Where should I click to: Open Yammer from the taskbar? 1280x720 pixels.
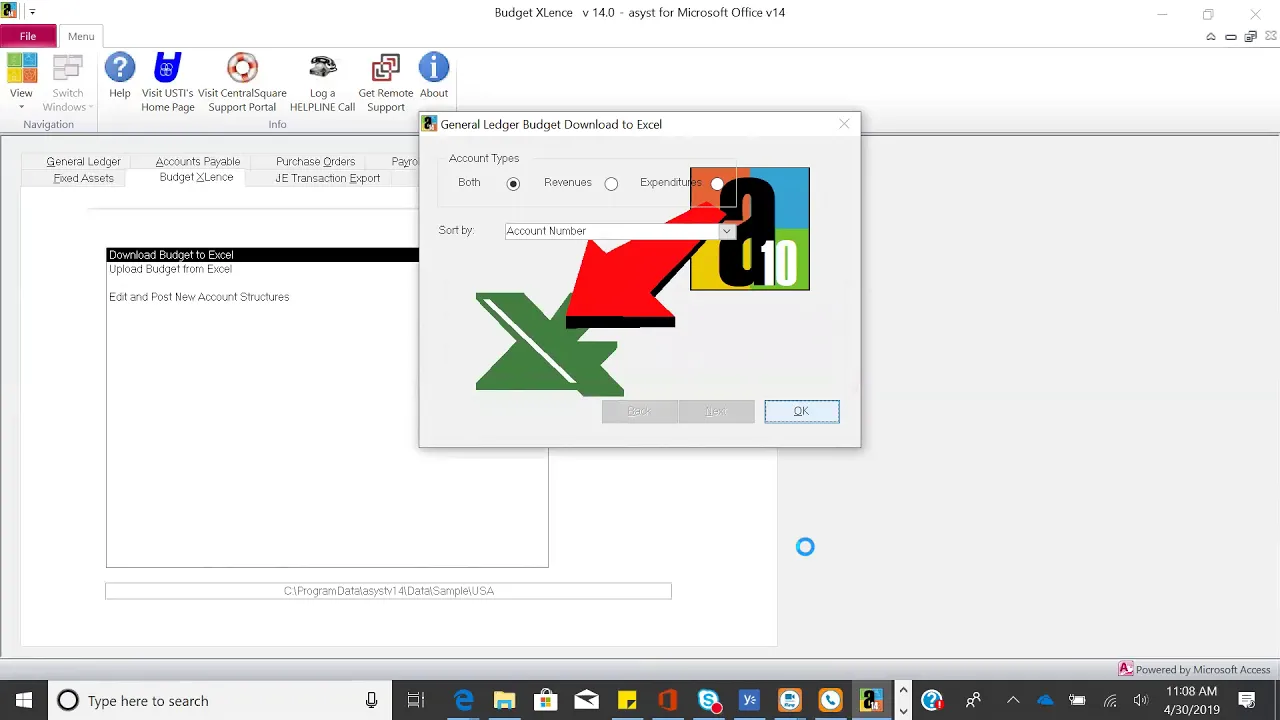coord(749,700)
